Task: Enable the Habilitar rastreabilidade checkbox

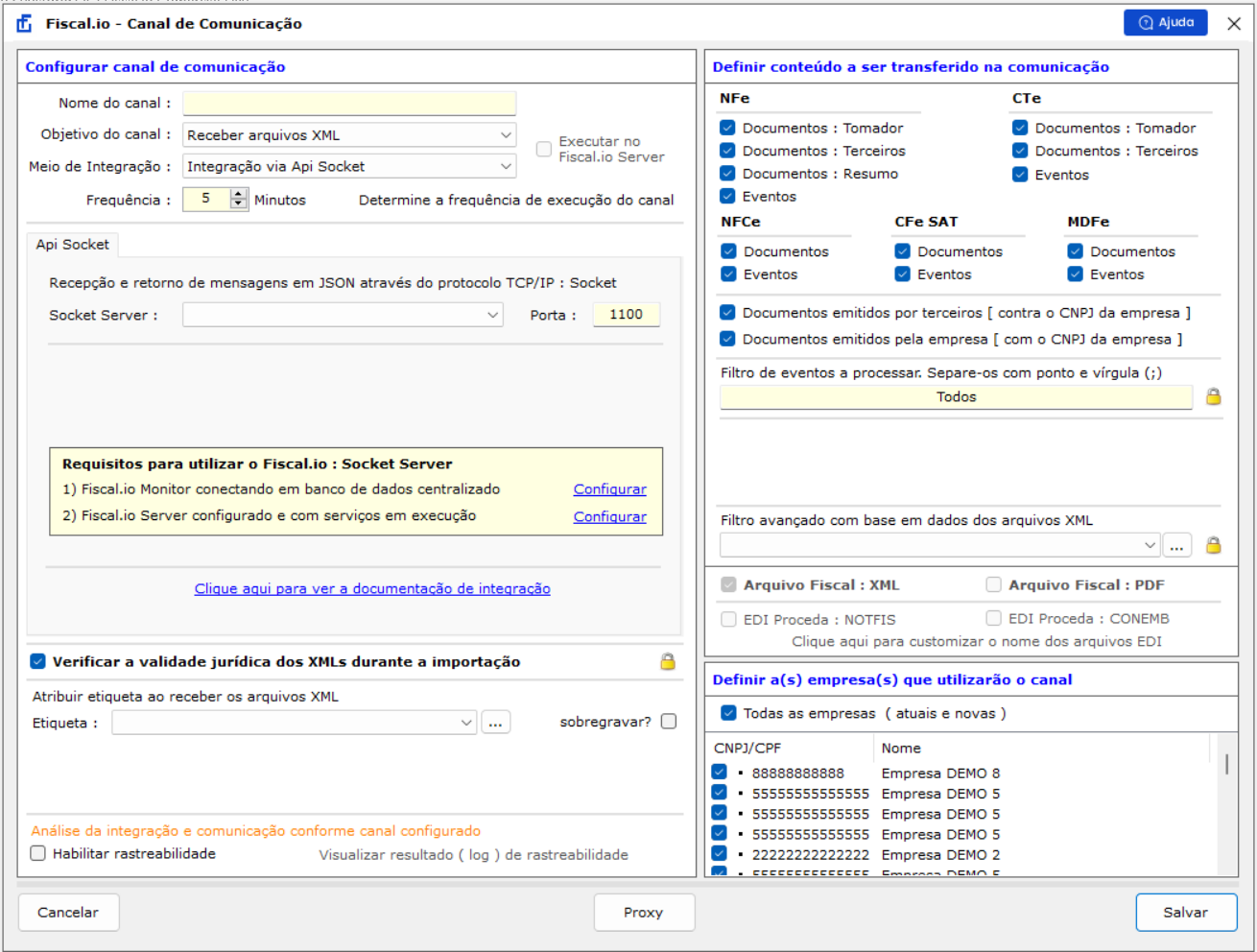Action: pos(38,853)
